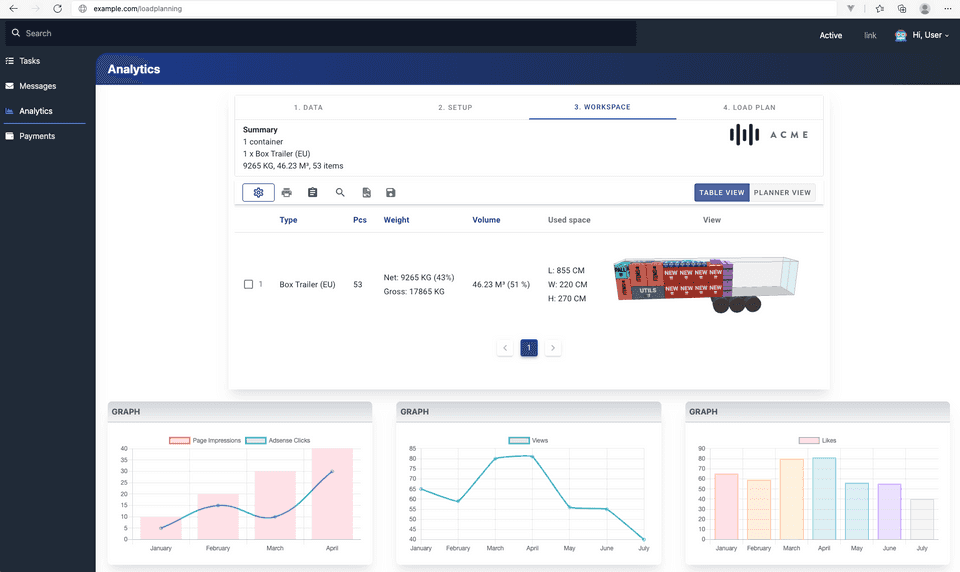The height and width of the screenshot is (572, 960).
Task: Toggle the Page Impressions legend swatch
Action: coord(179,440)
